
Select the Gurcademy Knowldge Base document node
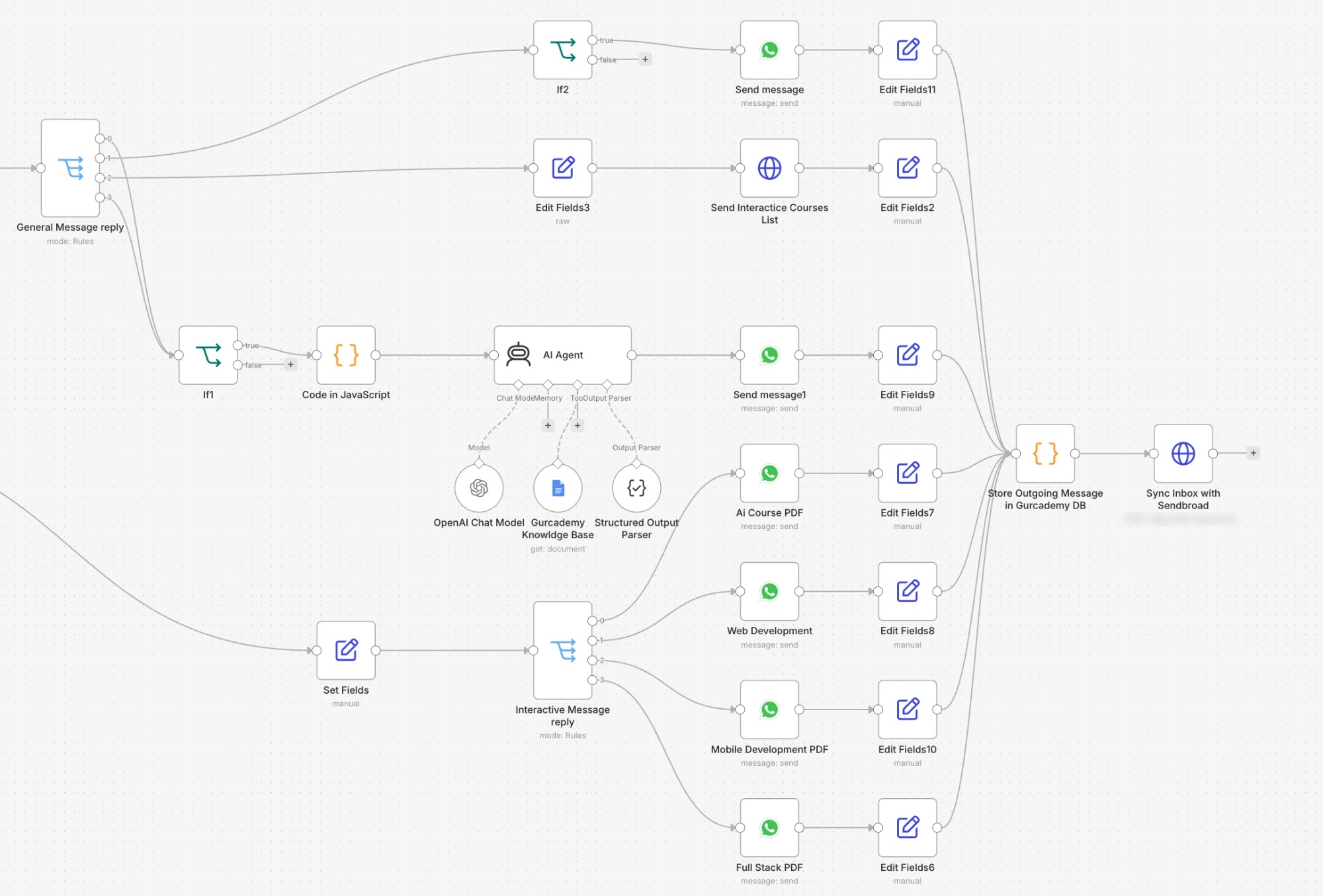[558, 488]
